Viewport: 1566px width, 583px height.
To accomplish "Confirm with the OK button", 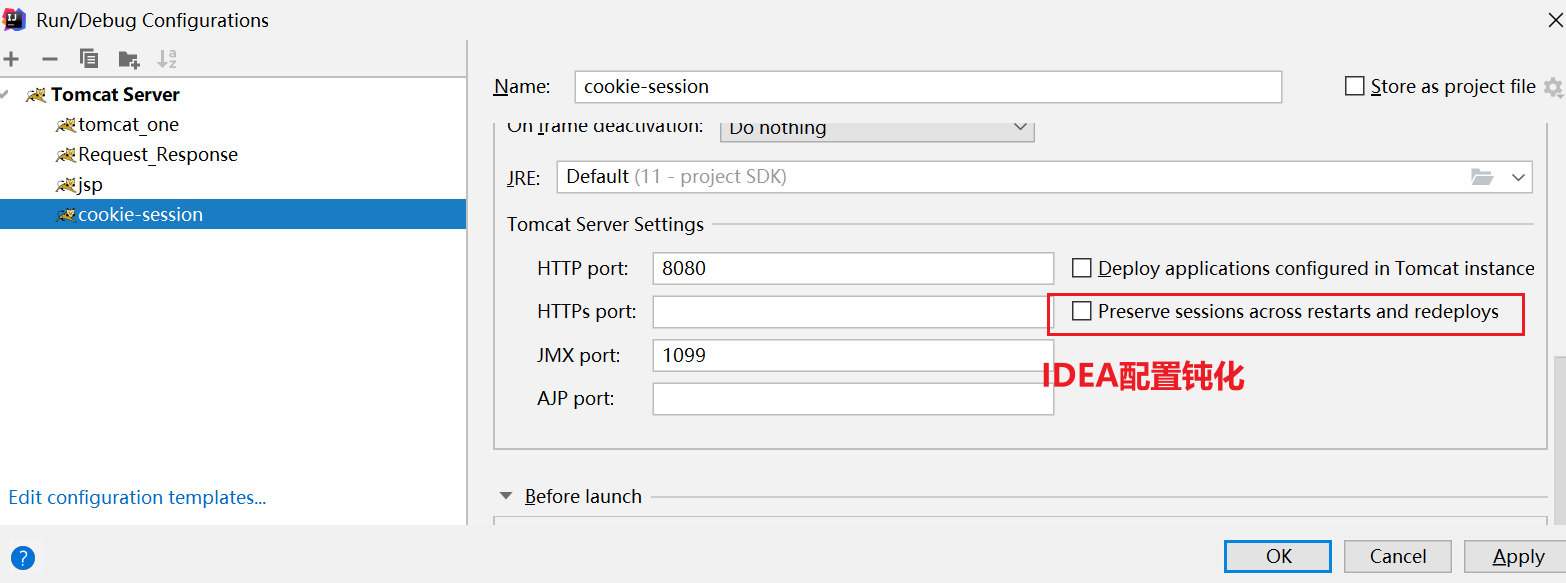I will point(1278,557).
